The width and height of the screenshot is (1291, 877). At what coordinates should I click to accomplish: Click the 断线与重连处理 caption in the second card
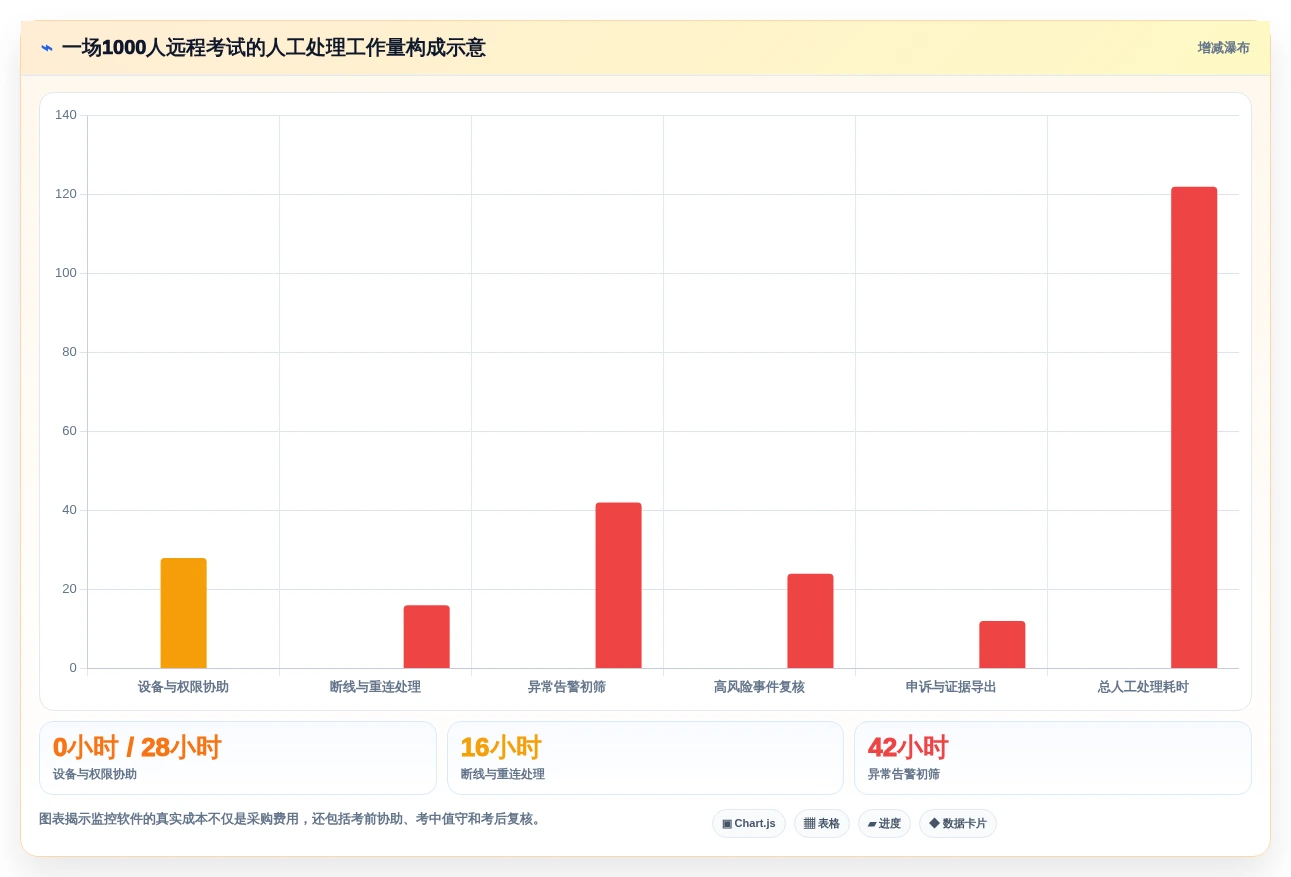(x=503, y=774)
